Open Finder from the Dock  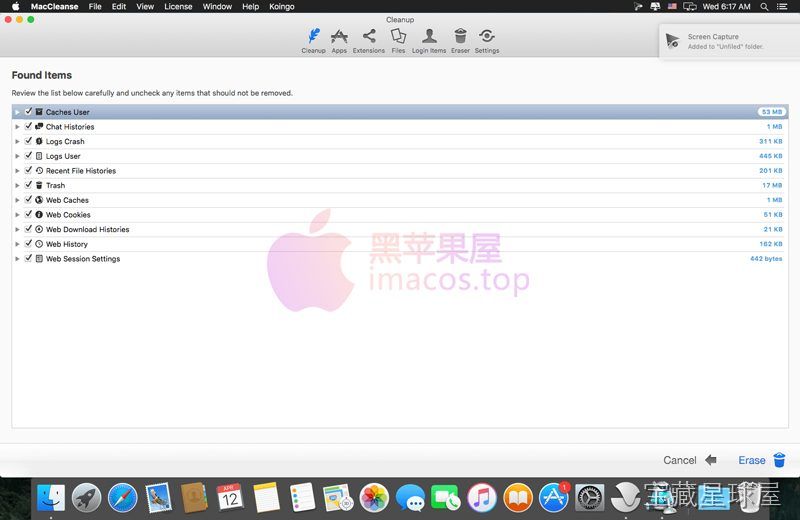click(x=51, y=498)
